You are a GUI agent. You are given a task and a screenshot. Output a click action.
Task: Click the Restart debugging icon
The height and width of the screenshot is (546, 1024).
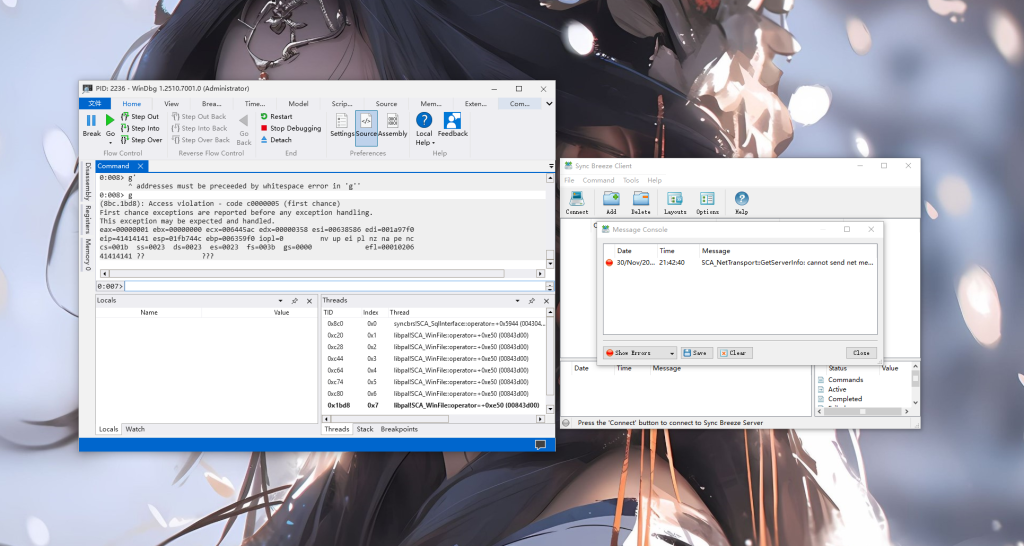(x=265, y=116)
